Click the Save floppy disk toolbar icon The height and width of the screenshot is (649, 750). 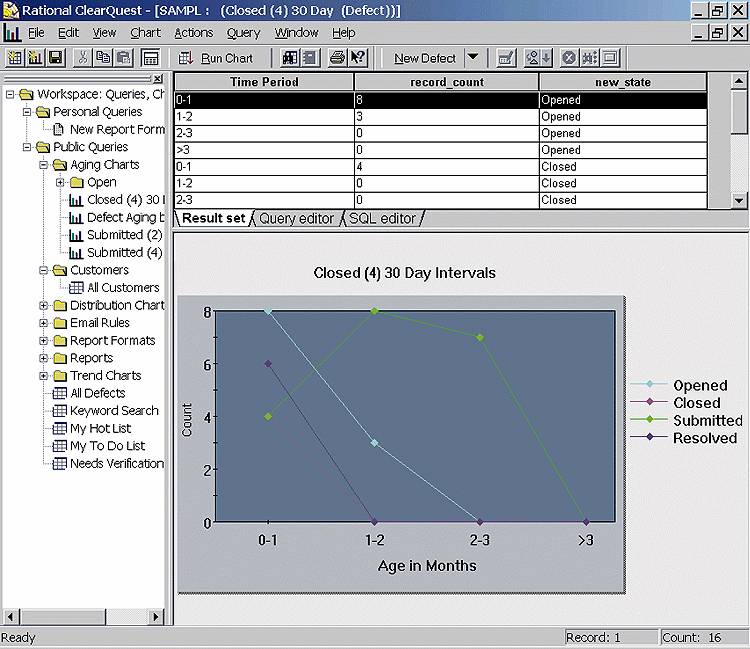point(56,58)
